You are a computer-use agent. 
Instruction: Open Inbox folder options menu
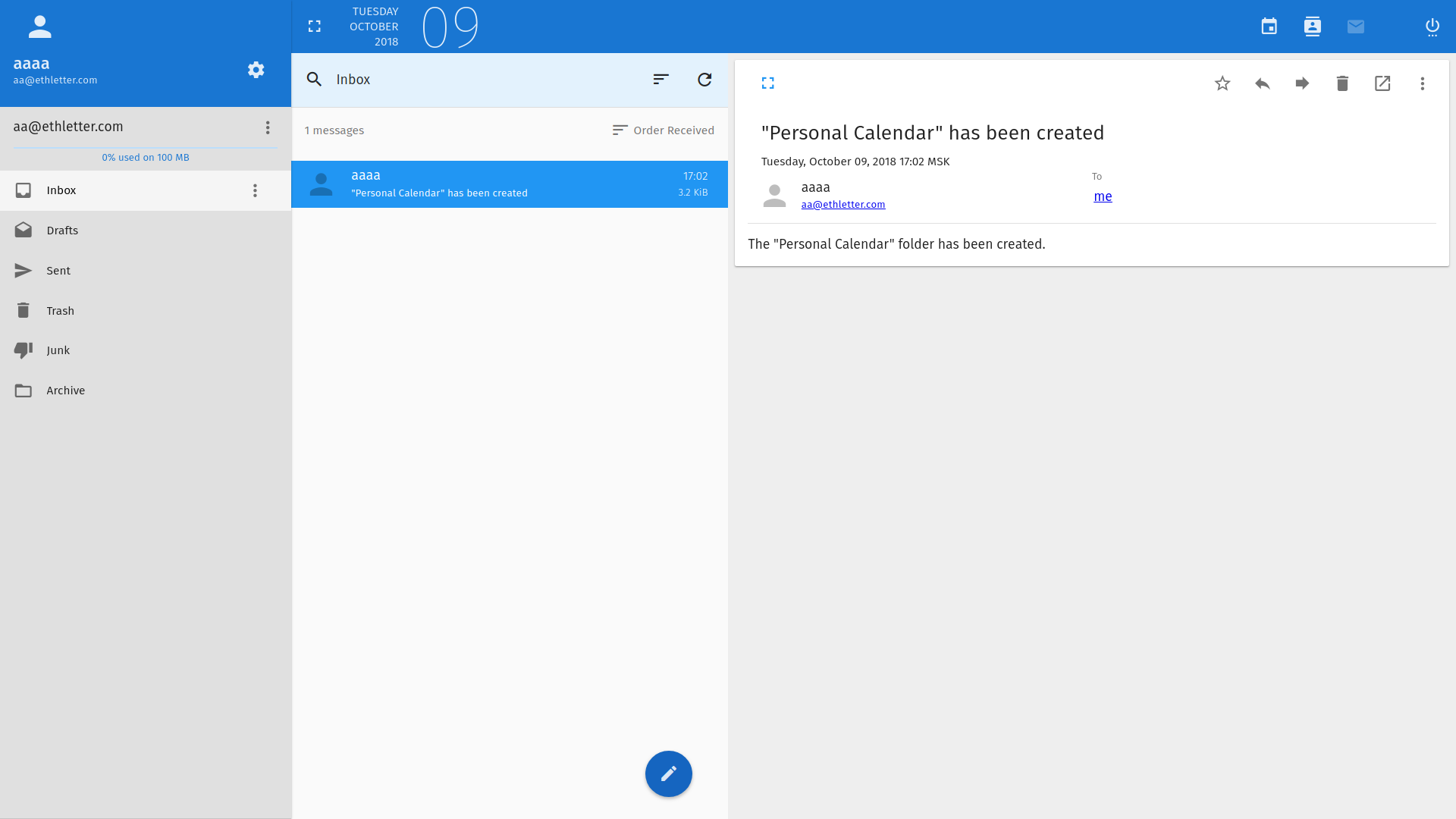[255, 190]
